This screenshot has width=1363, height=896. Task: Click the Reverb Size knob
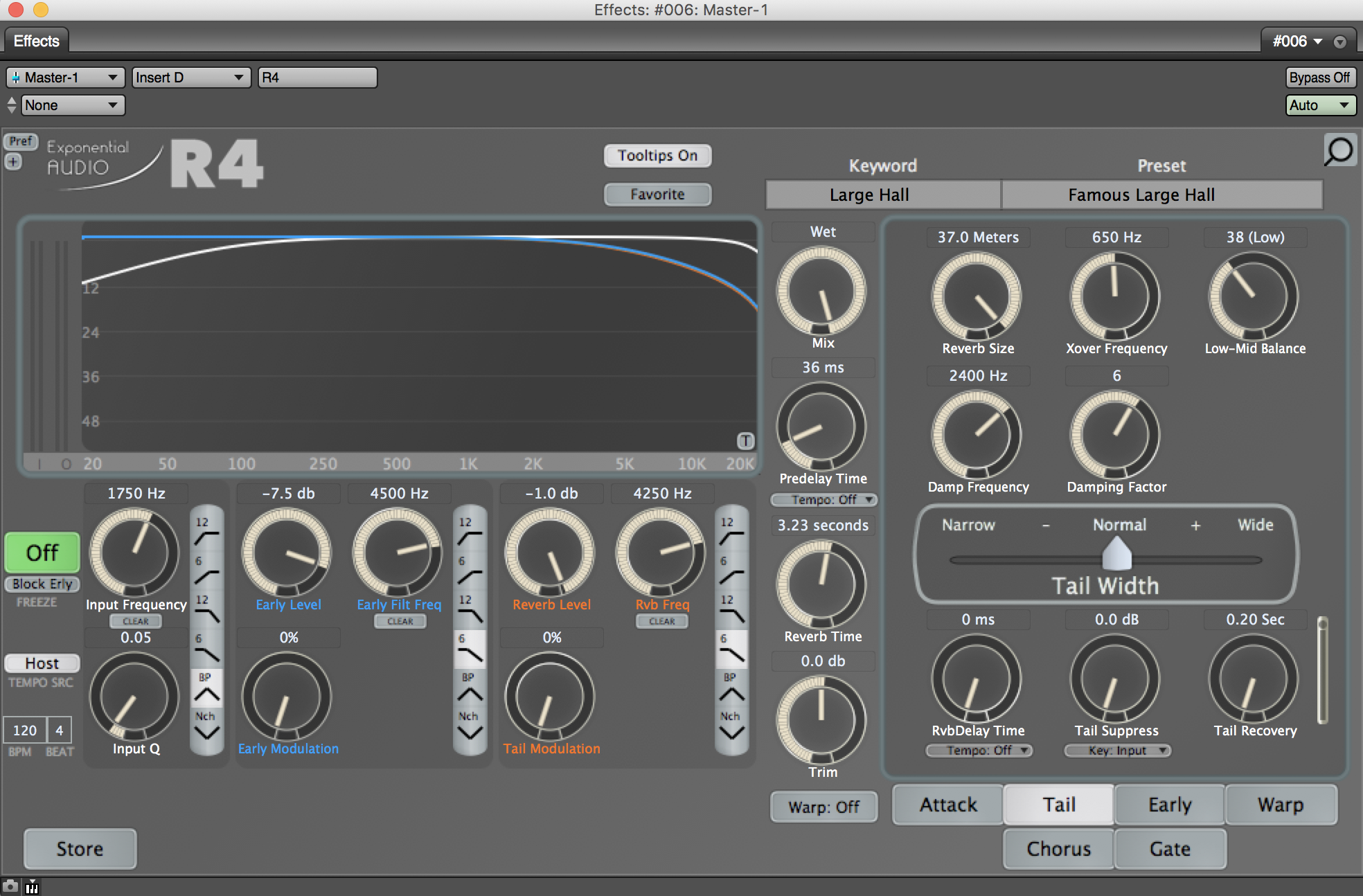(x=977, y=296)
